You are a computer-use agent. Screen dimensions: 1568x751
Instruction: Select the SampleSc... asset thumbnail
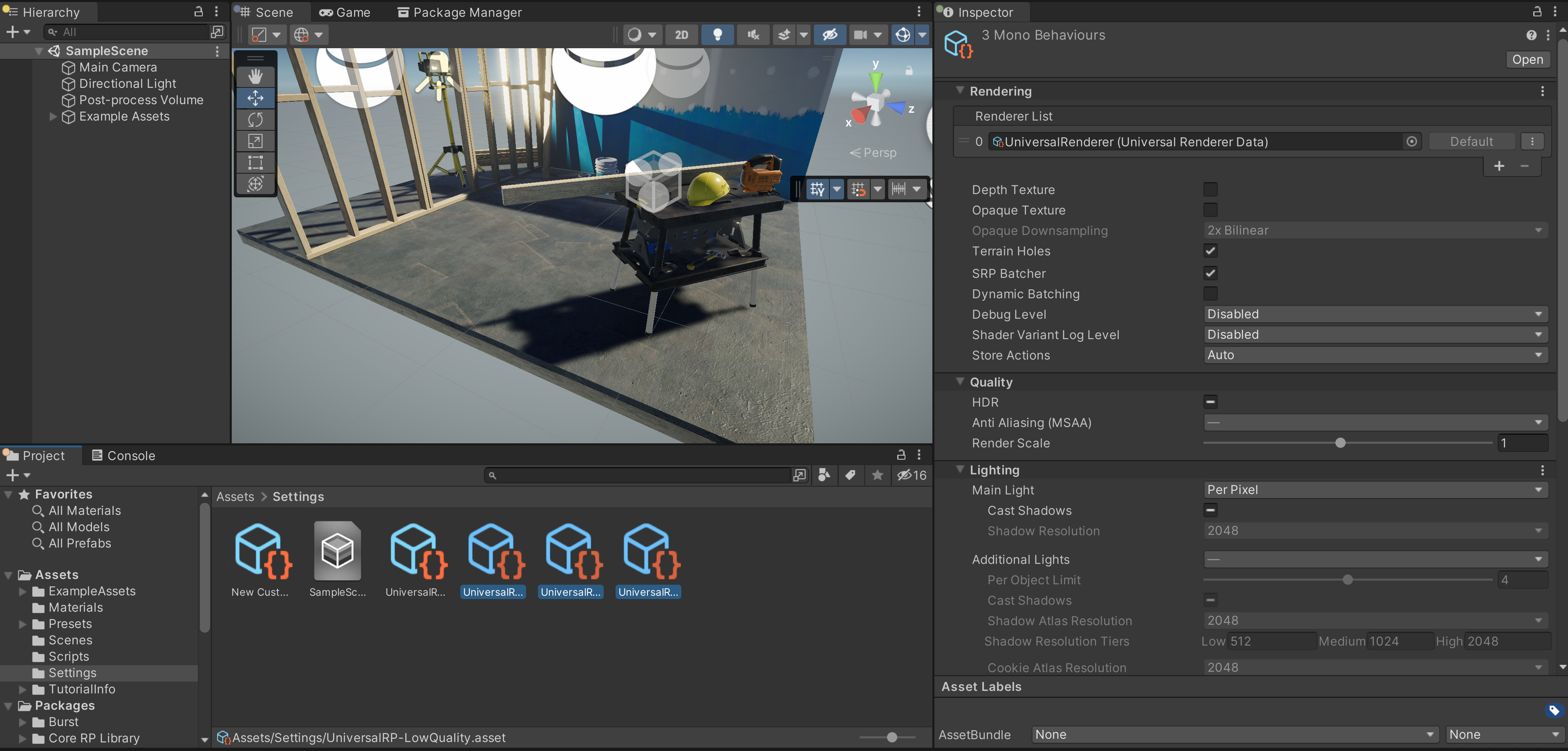click(337, 552)
